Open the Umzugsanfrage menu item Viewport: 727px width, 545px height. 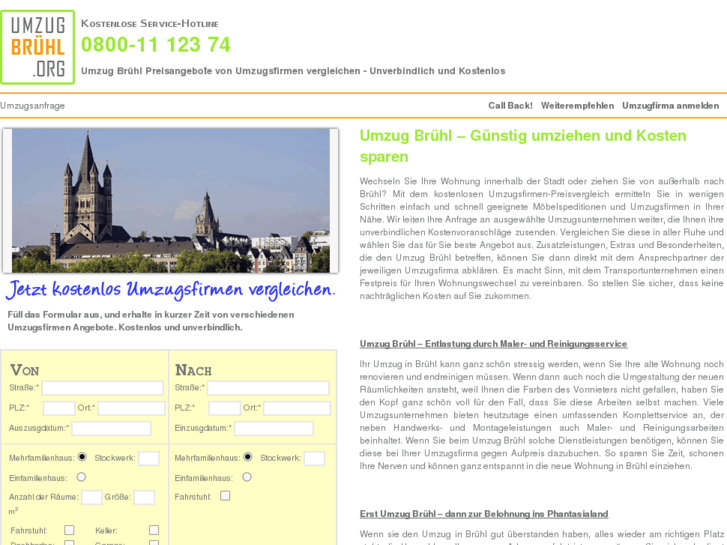pos(32,106)
